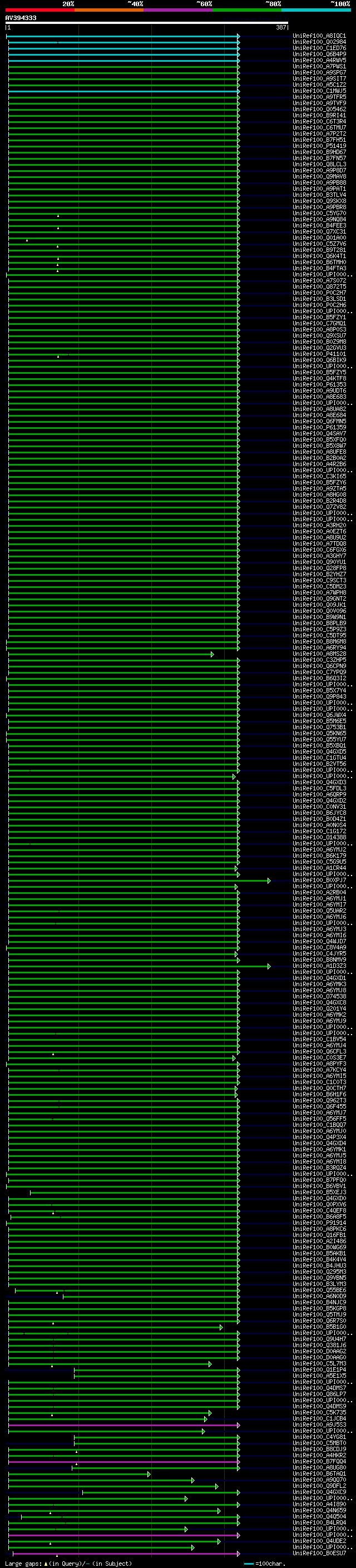Select hit label UniRef100_B6K179

[319, 856]
